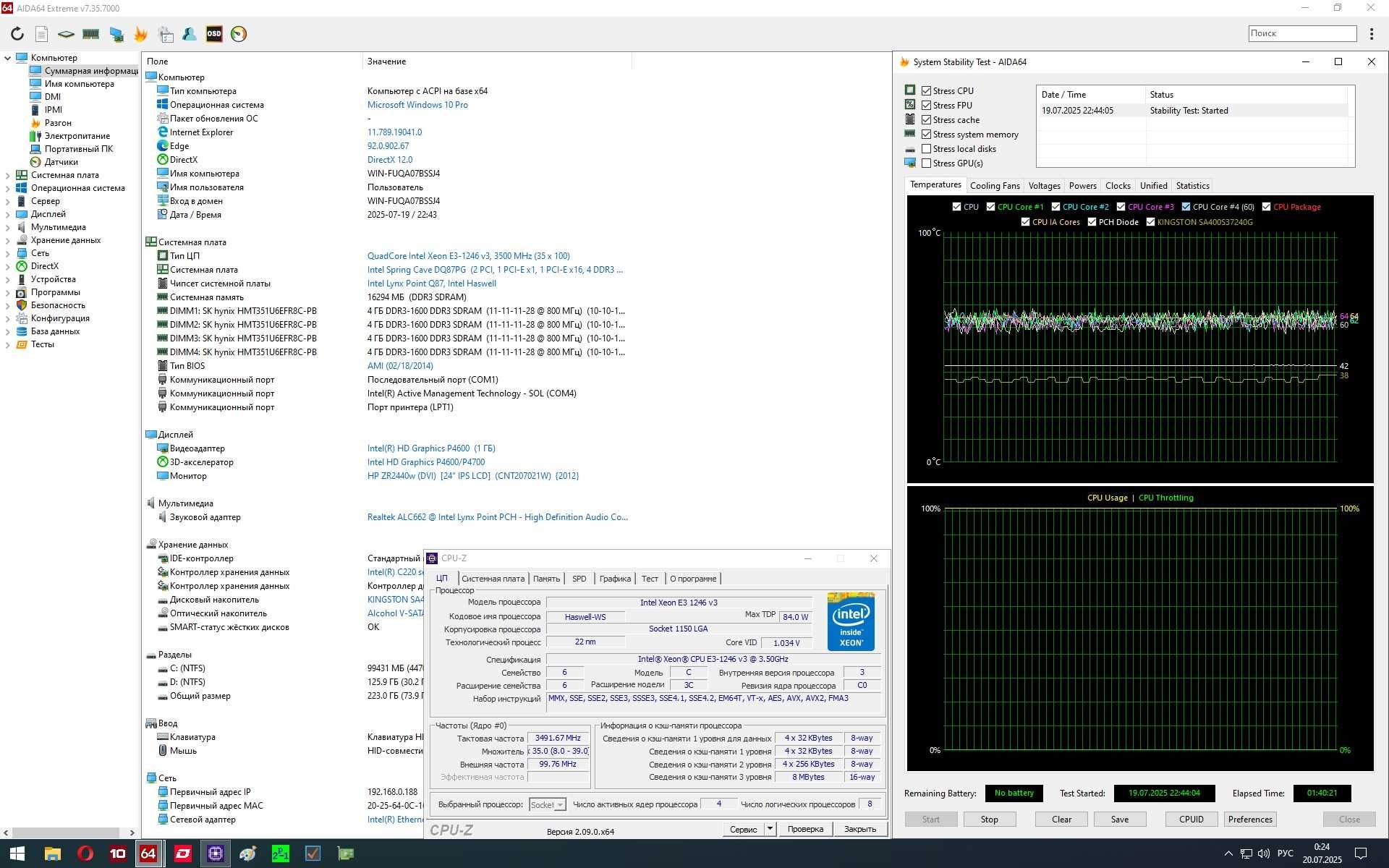This screenshot has width=1389, height=868.
Task: Click the memory module toolbar icon
Action: point(90,34)
